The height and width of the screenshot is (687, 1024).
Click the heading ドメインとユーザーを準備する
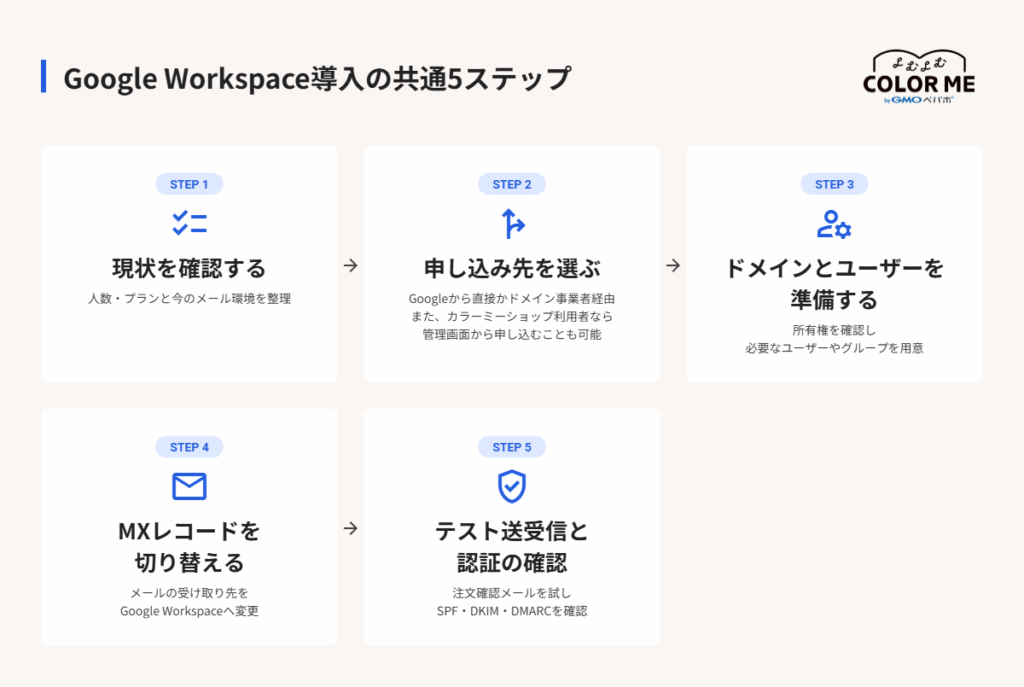[x=834, y=284]
